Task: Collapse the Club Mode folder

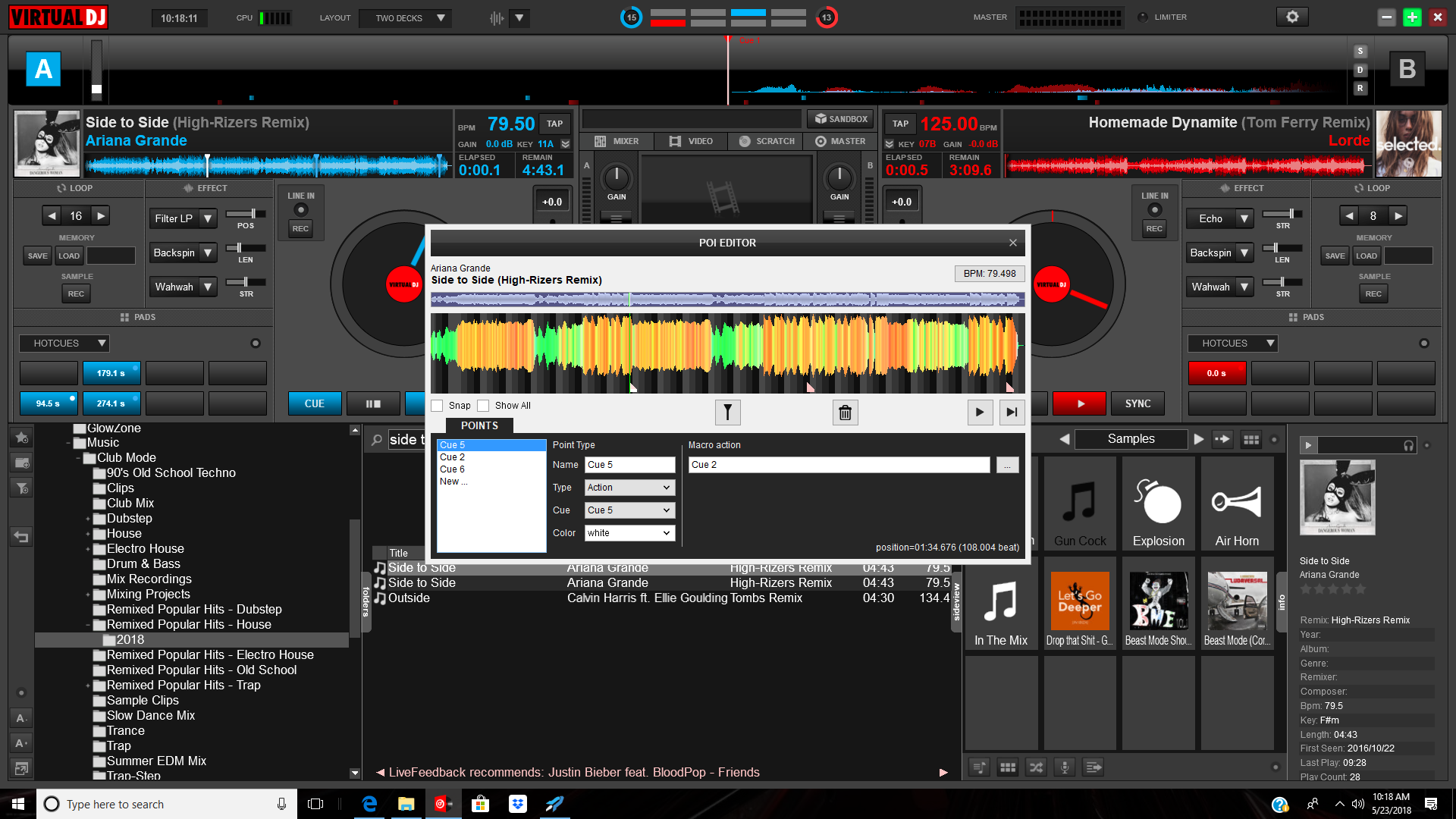Action: [x=78, y=459]
